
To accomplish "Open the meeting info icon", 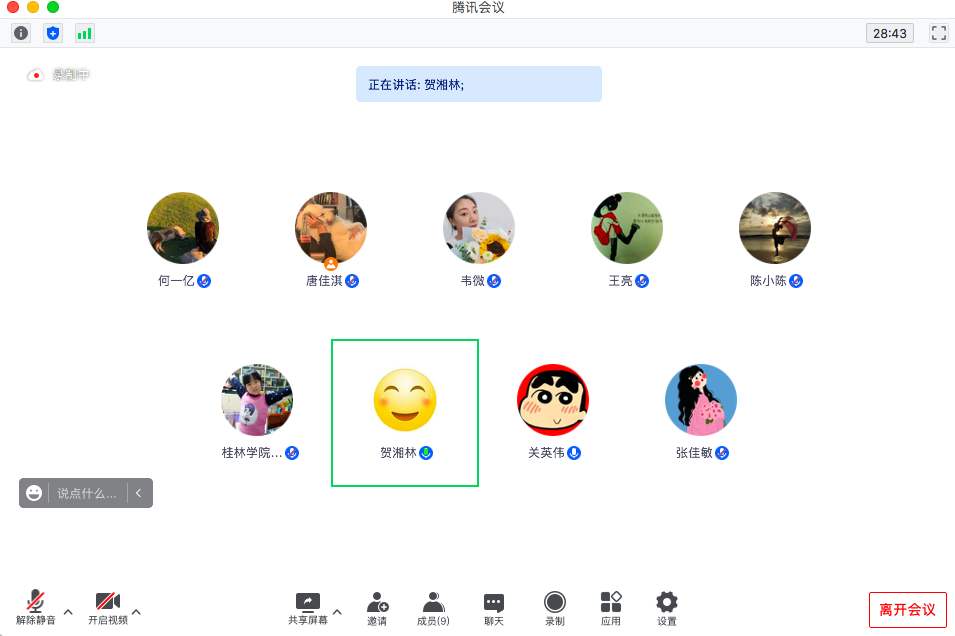I will tap(21, 33).
